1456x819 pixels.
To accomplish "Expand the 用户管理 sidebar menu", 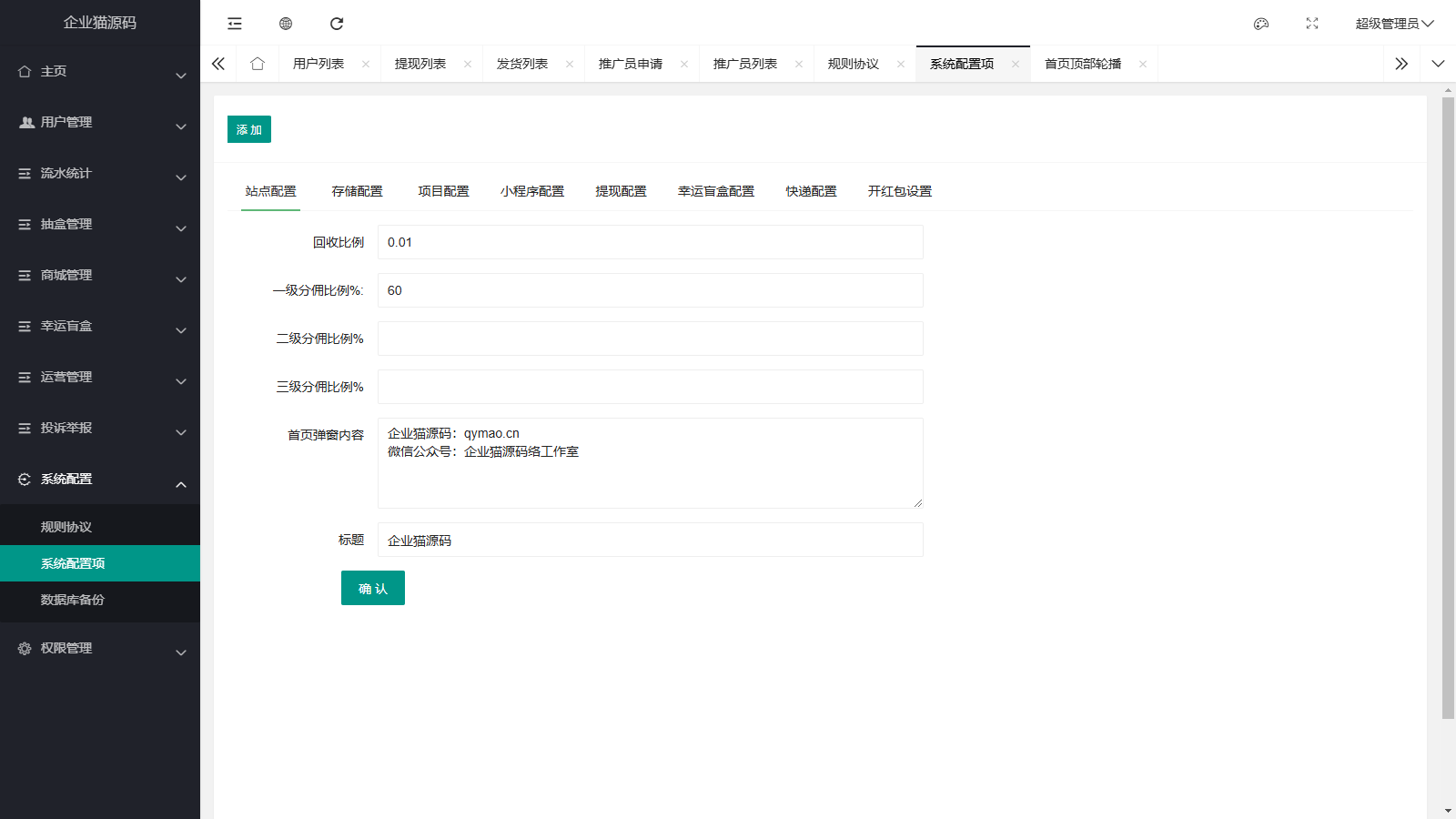I will coord(100,122).
